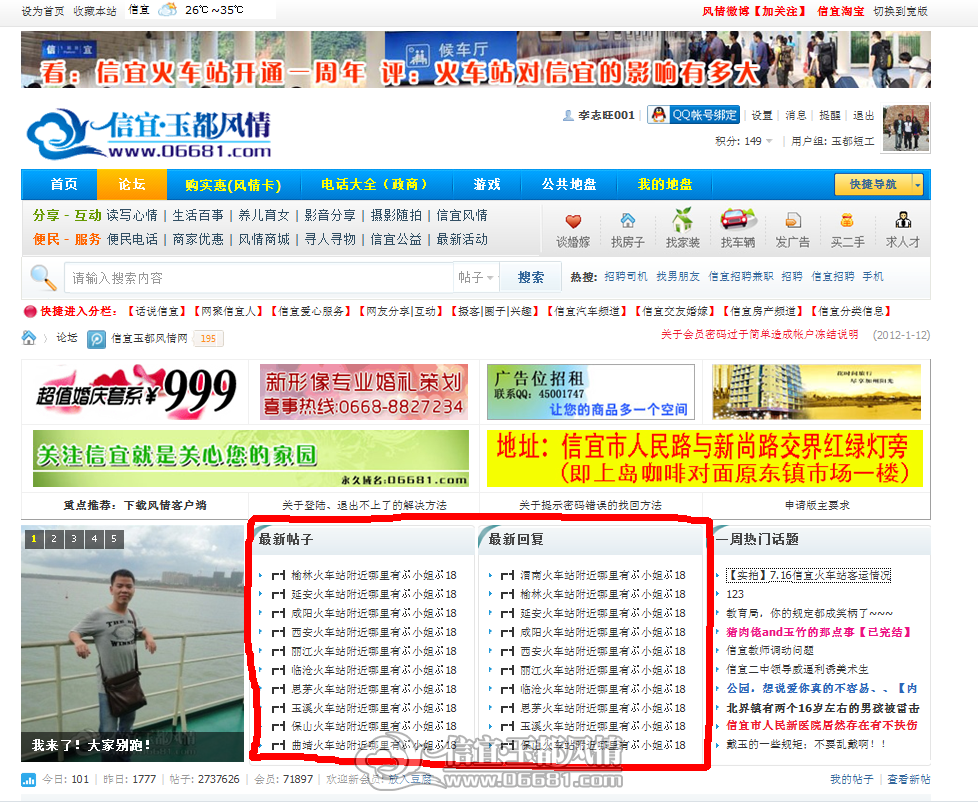Open the 求人才 person icon
The width and height of the screenshot is (978, 802).
903,220
